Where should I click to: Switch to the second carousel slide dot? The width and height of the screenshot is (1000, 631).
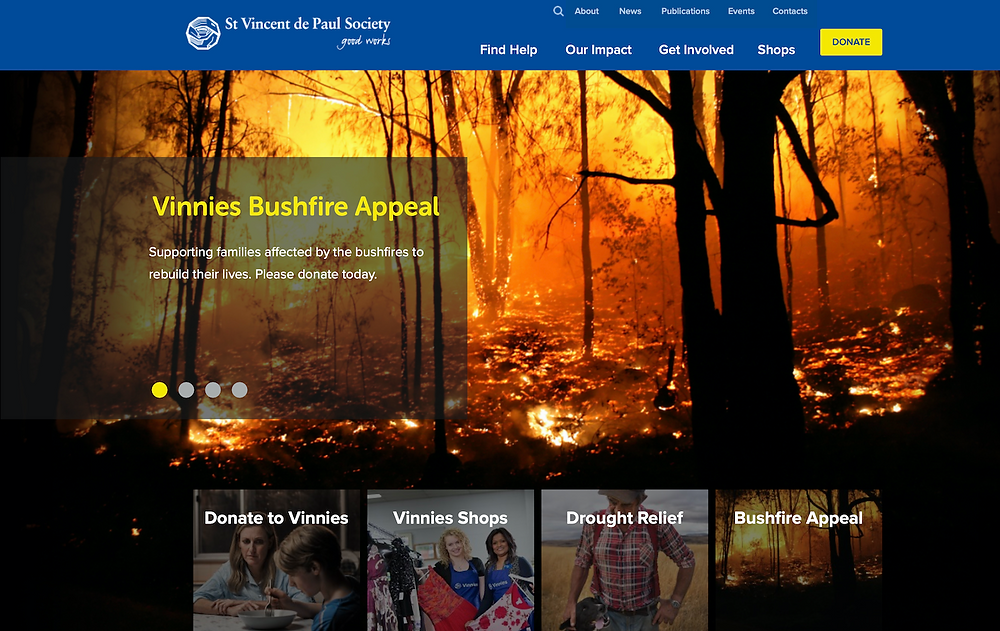pyautogui.click(x=186, y=390)
